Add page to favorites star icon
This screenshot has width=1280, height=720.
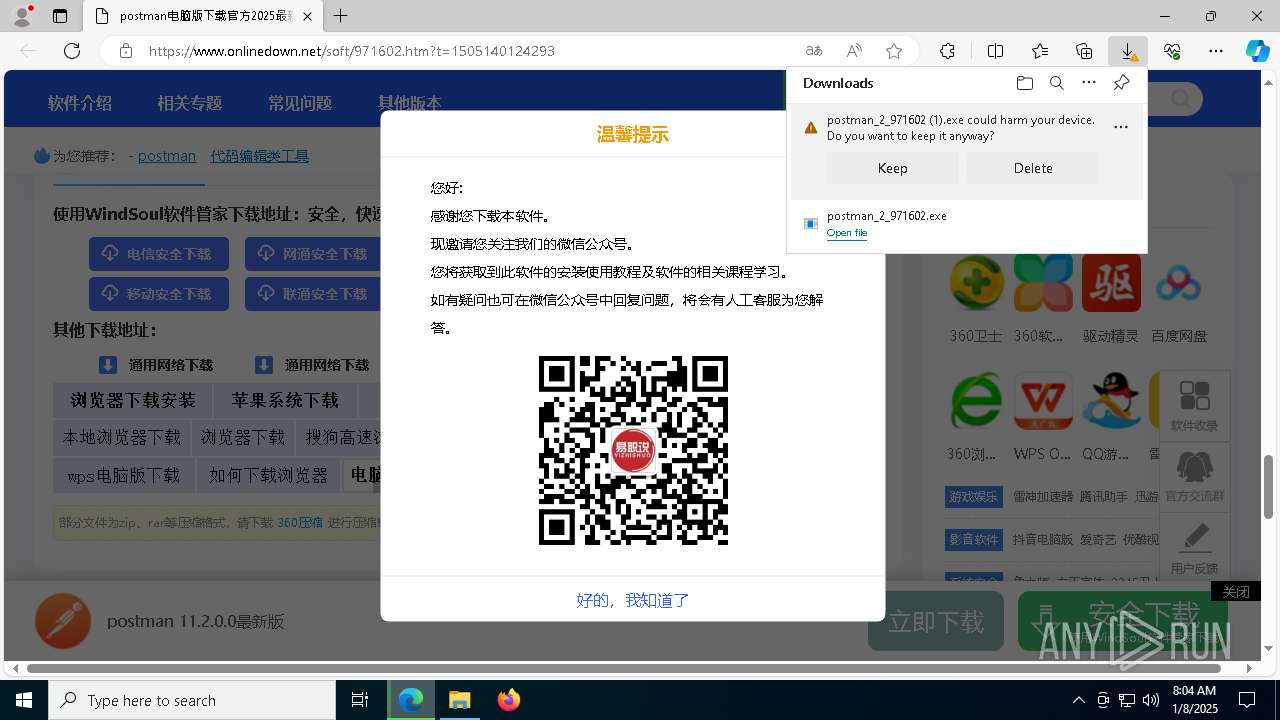(x=894, y=51)
